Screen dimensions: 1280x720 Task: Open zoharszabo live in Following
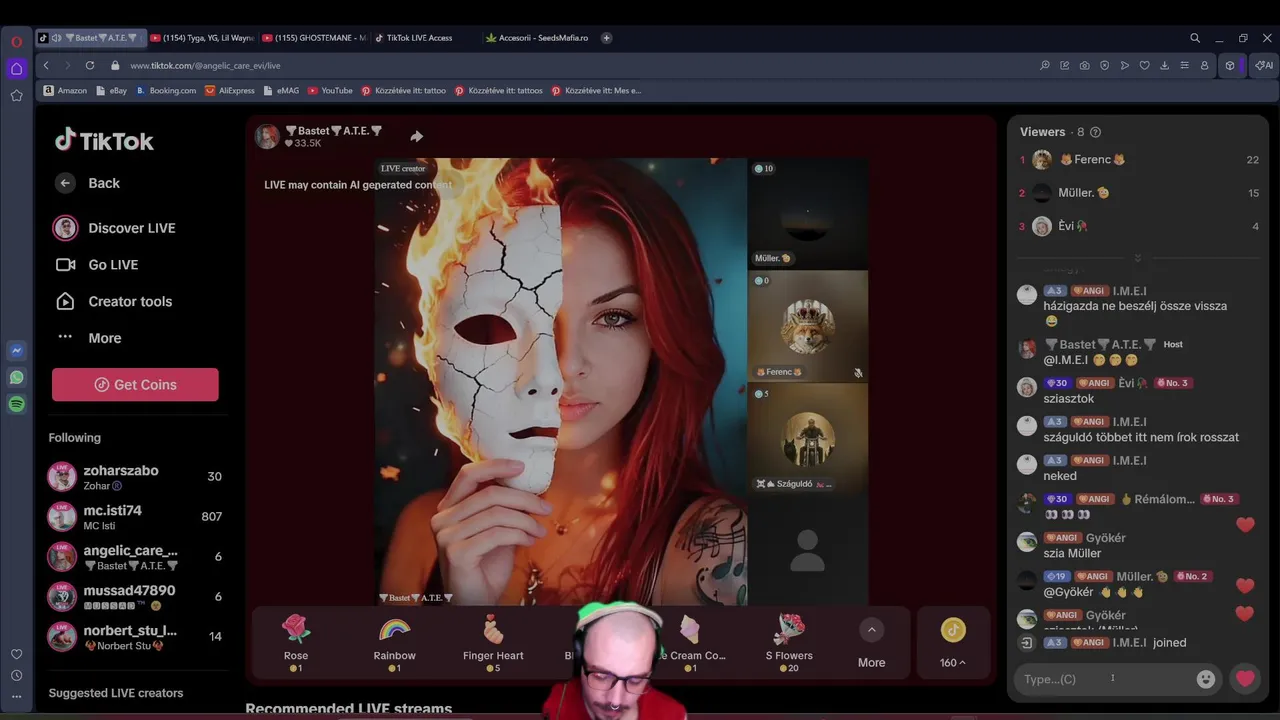(135, 477)
